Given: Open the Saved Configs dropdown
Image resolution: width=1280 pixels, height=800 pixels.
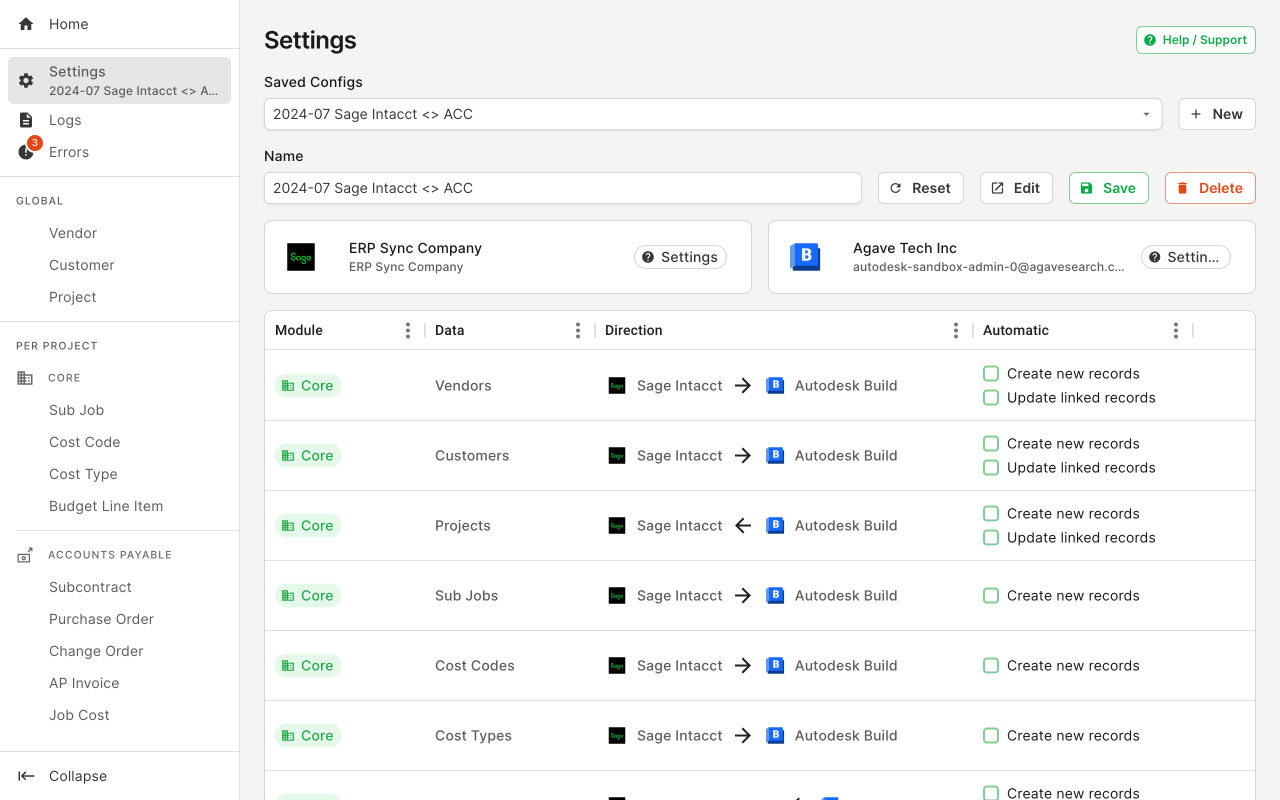Looking at the screenshot, I should click(713, 114).
